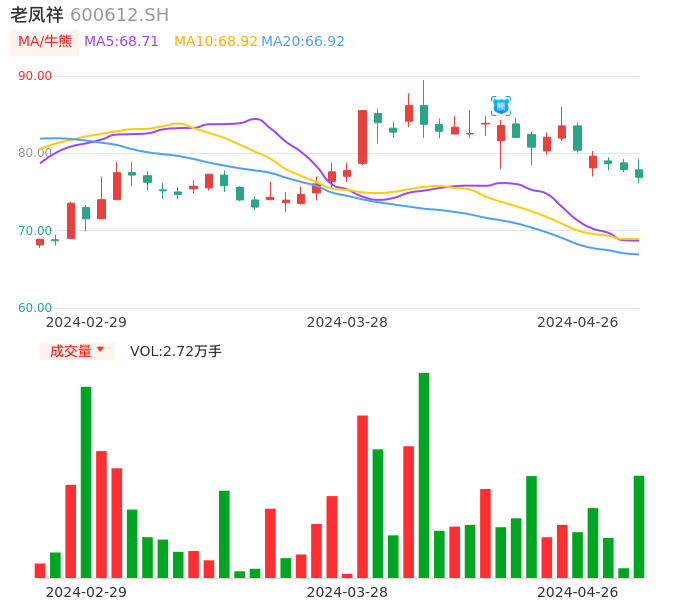Click the 90.00 price axis label
The image size is (686, 606).
pos(35,76)
